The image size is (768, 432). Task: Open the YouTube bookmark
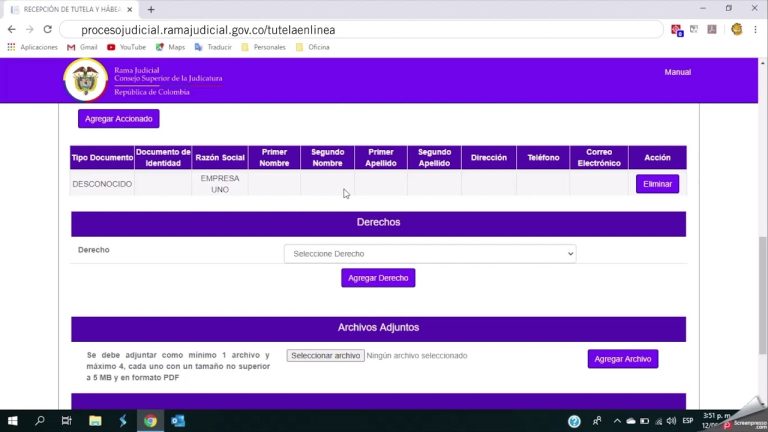126,47
